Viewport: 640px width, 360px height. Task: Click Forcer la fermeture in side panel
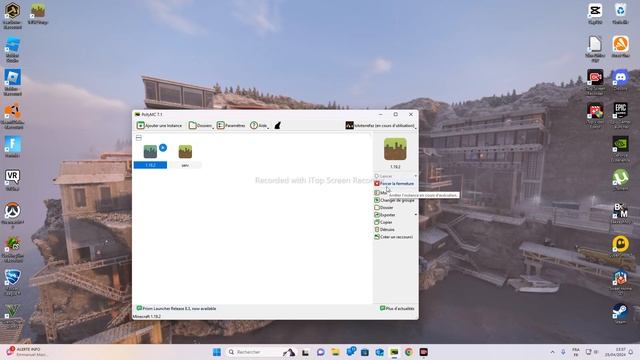point(394,184)
